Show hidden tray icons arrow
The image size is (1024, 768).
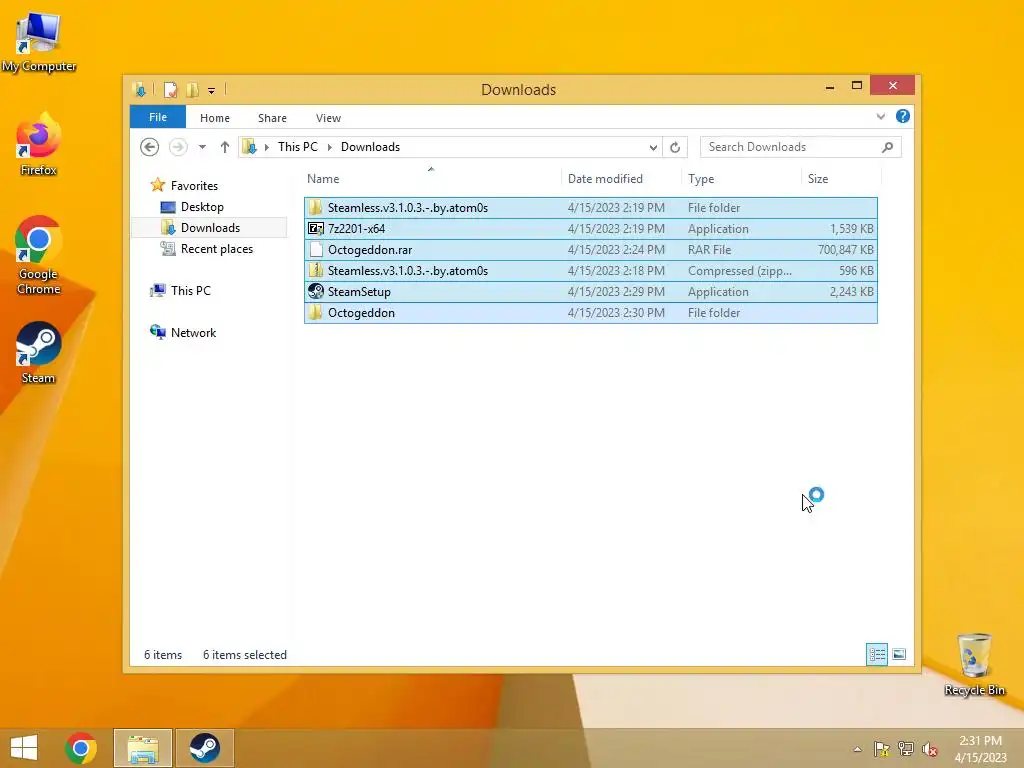[857, 749]
